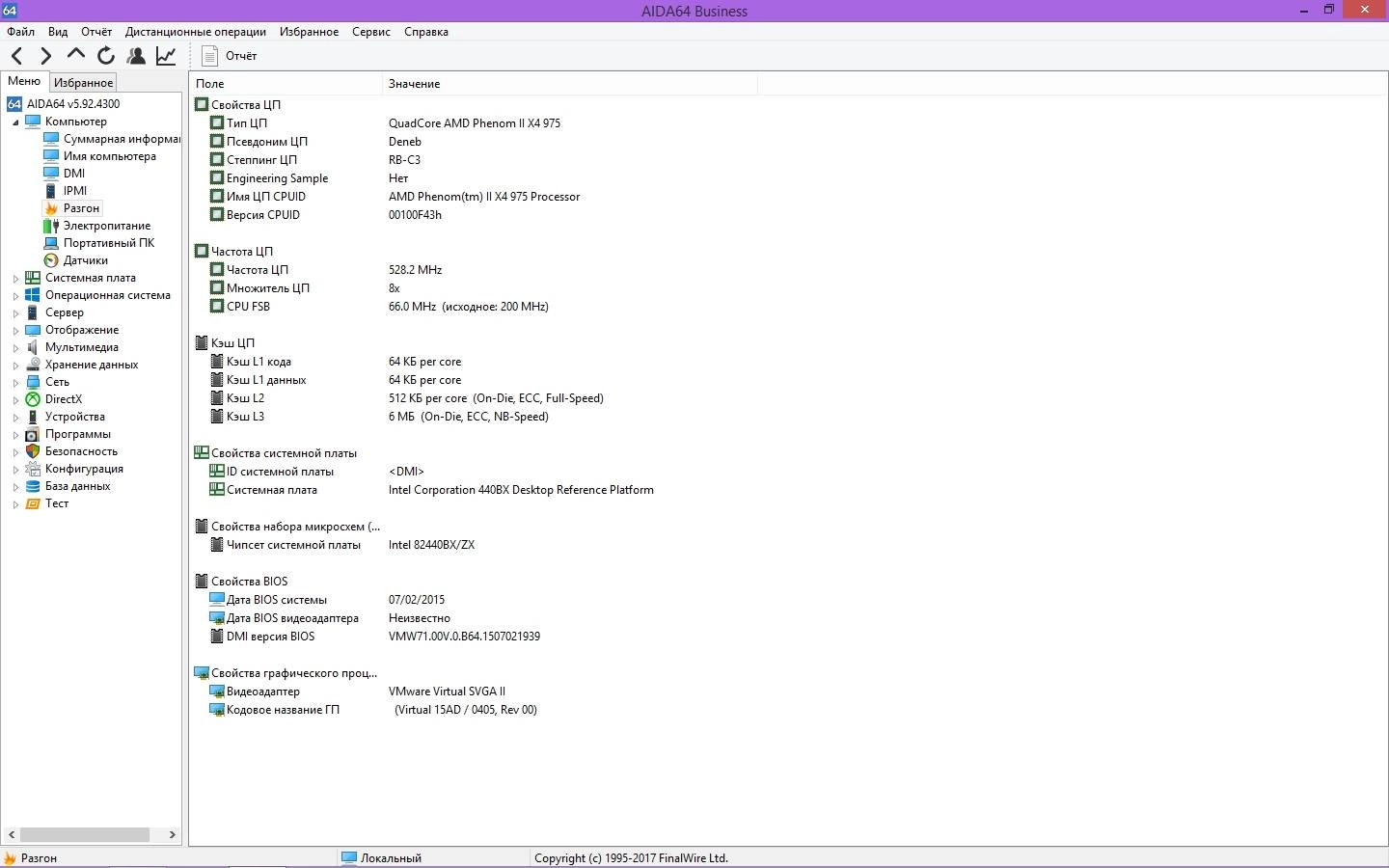Expand the Отображение tree node
The height and width of the screenshot is (868, 1389).
(x=15, y=331)
